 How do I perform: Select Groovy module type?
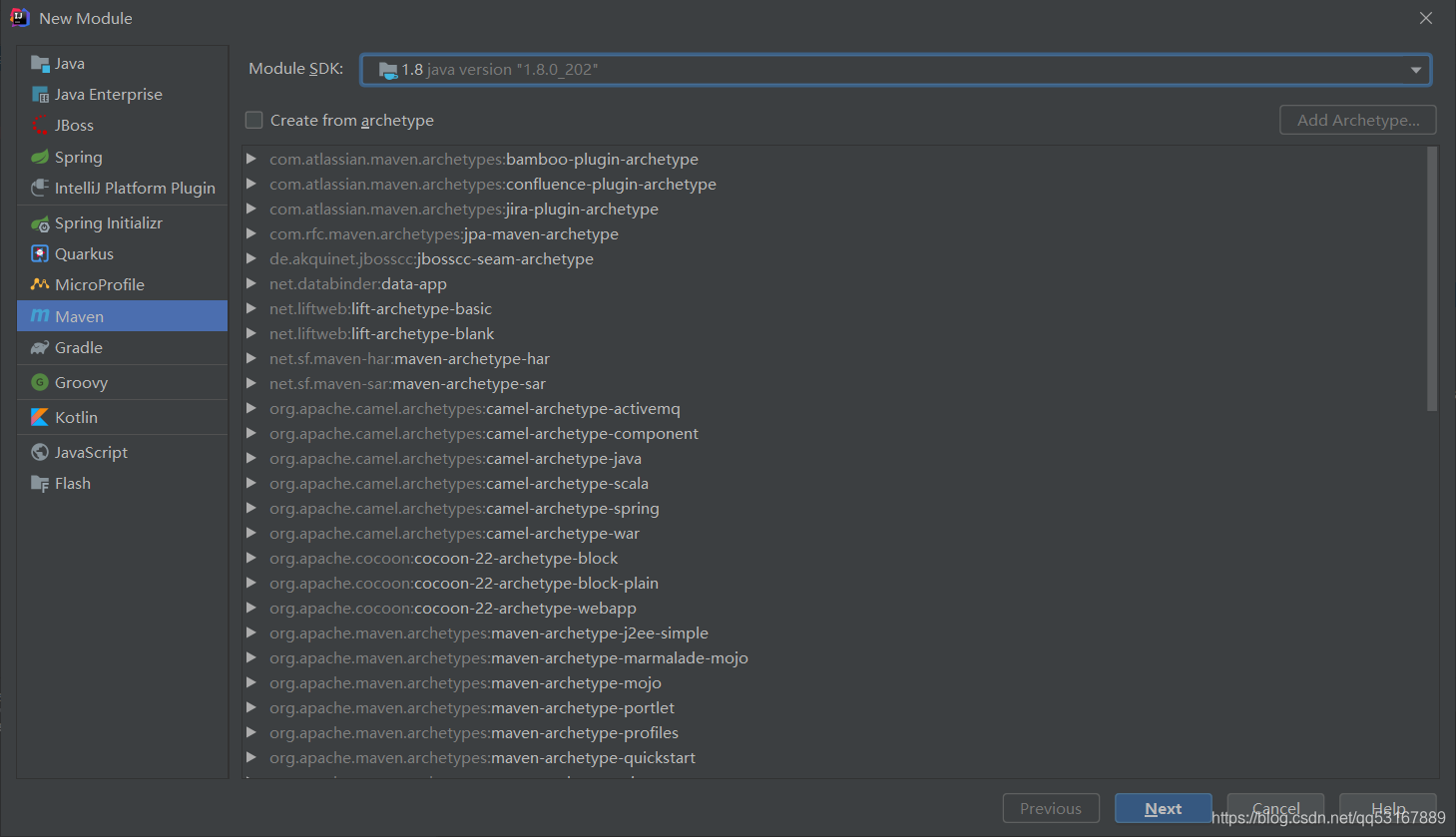coord(122,383)
